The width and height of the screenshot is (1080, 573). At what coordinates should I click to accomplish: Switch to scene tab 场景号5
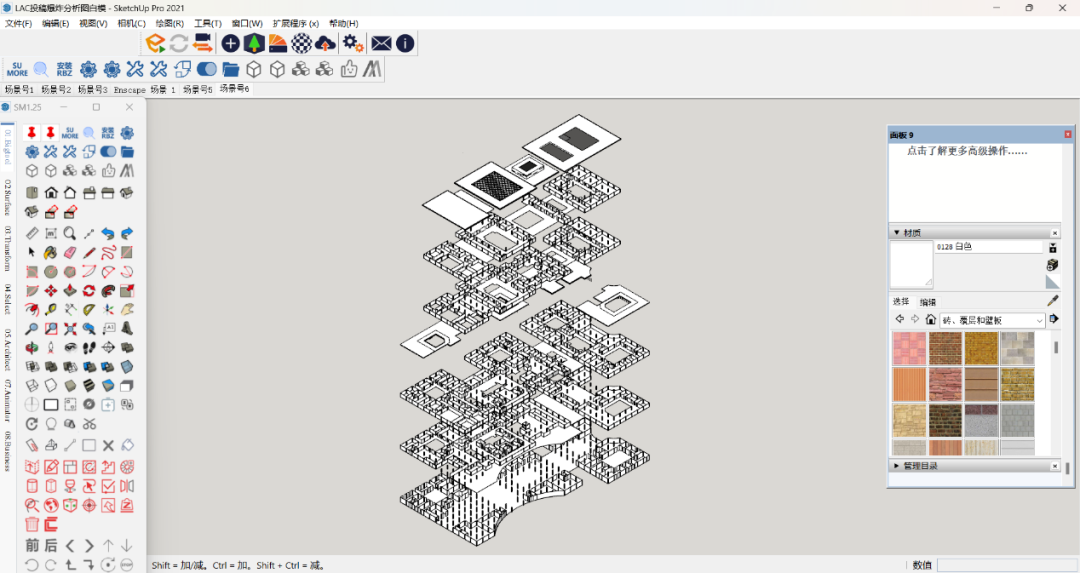tap(198, 90)
